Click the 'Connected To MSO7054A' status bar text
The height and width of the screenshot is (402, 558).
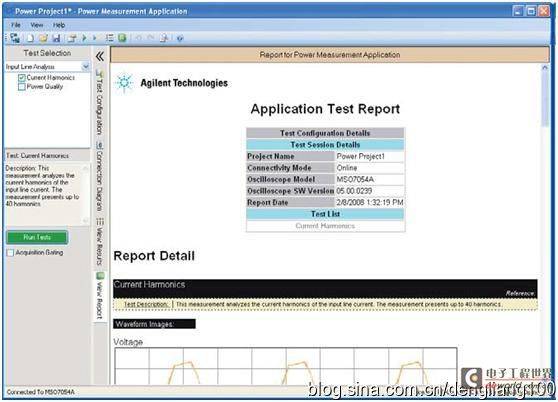tap(40, 392)
